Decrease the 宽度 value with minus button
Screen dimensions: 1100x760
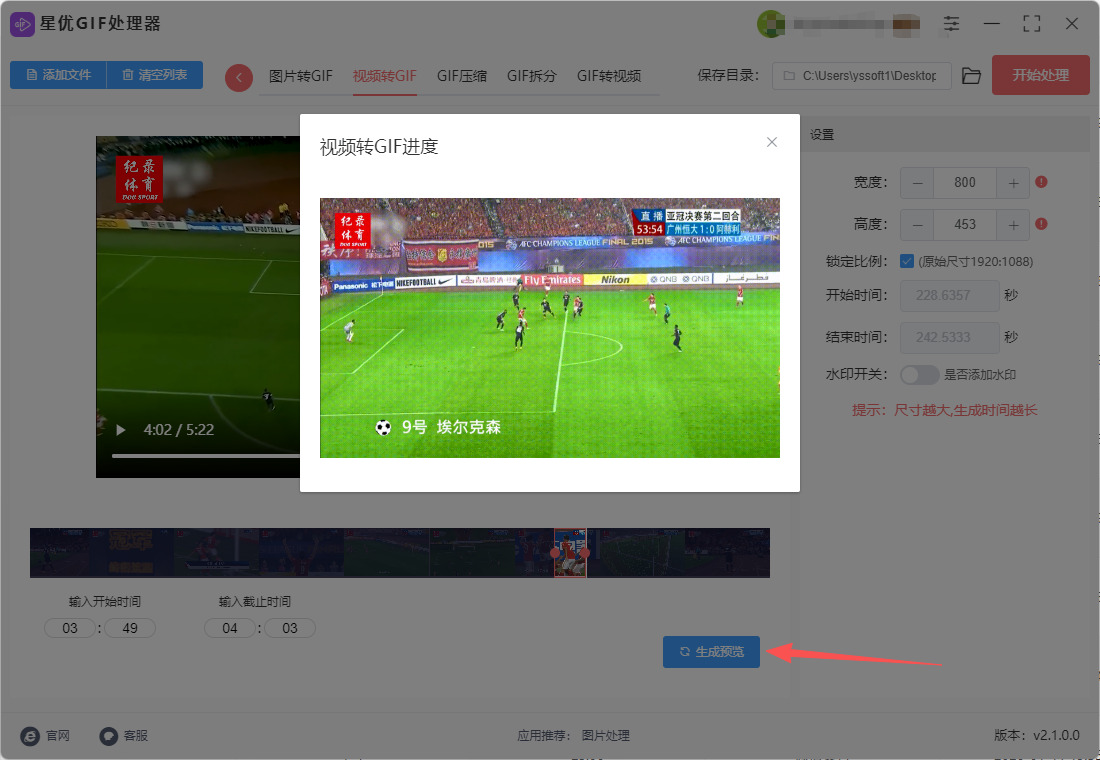(918, 183)
